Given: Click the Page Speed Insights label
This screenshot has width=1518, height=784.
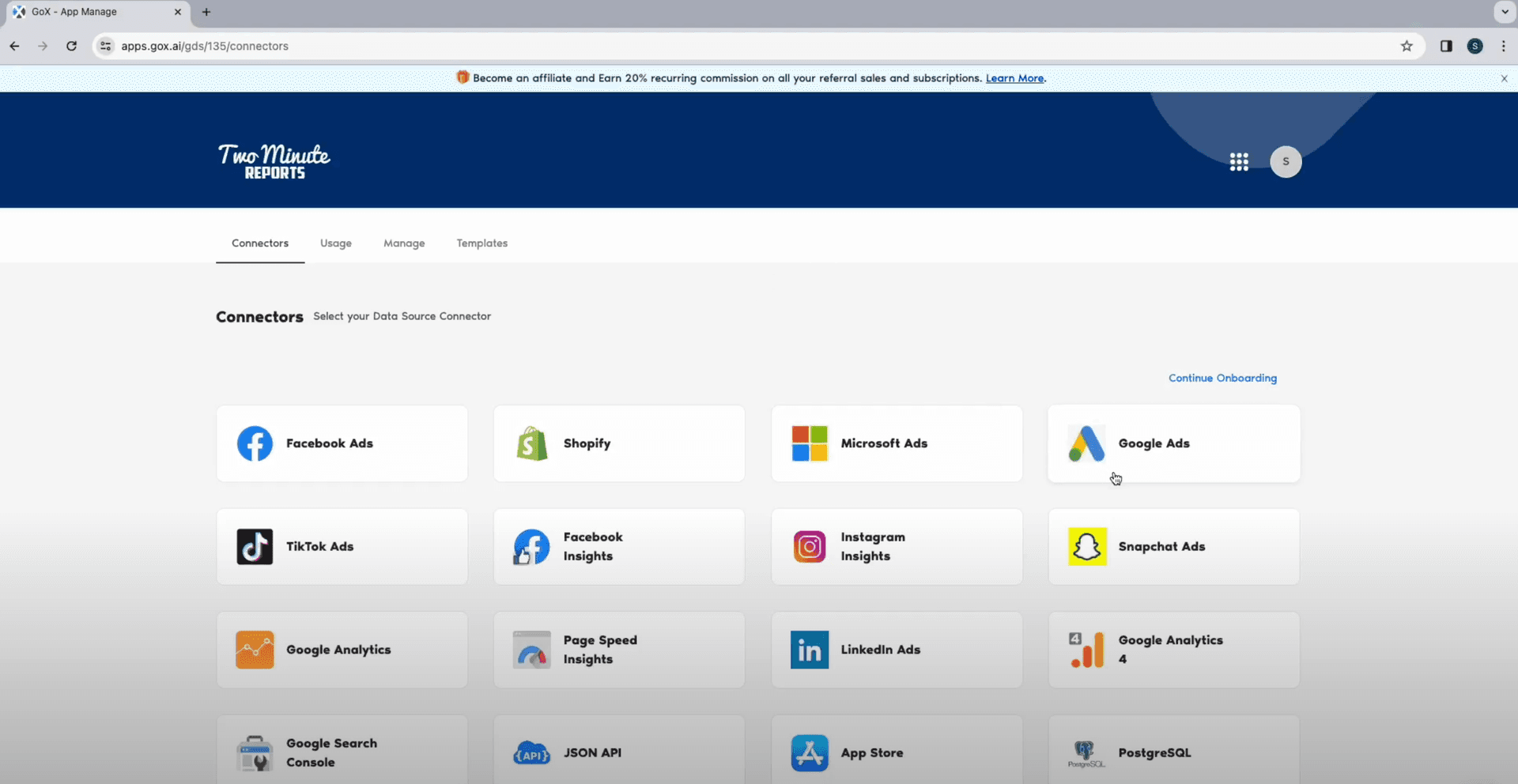Looking at the screenshot, I should pos(600,650).
